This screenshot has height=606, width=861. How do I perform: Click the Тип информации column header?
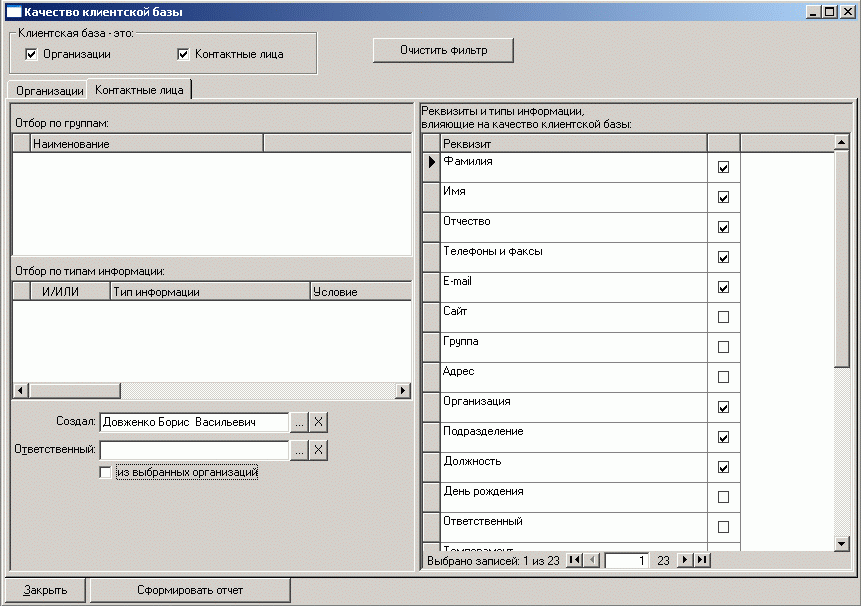210,291
